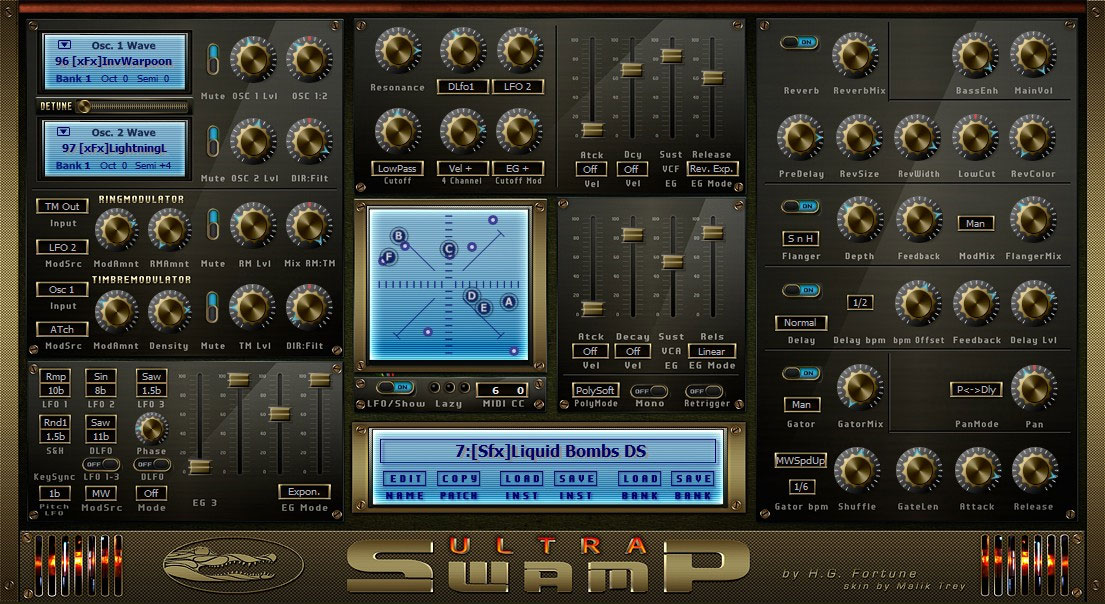1105x604 pixels.
Task: Toggle the KeySync LFO 1-3 OFF switch
Action: click(x=101, y=464)
